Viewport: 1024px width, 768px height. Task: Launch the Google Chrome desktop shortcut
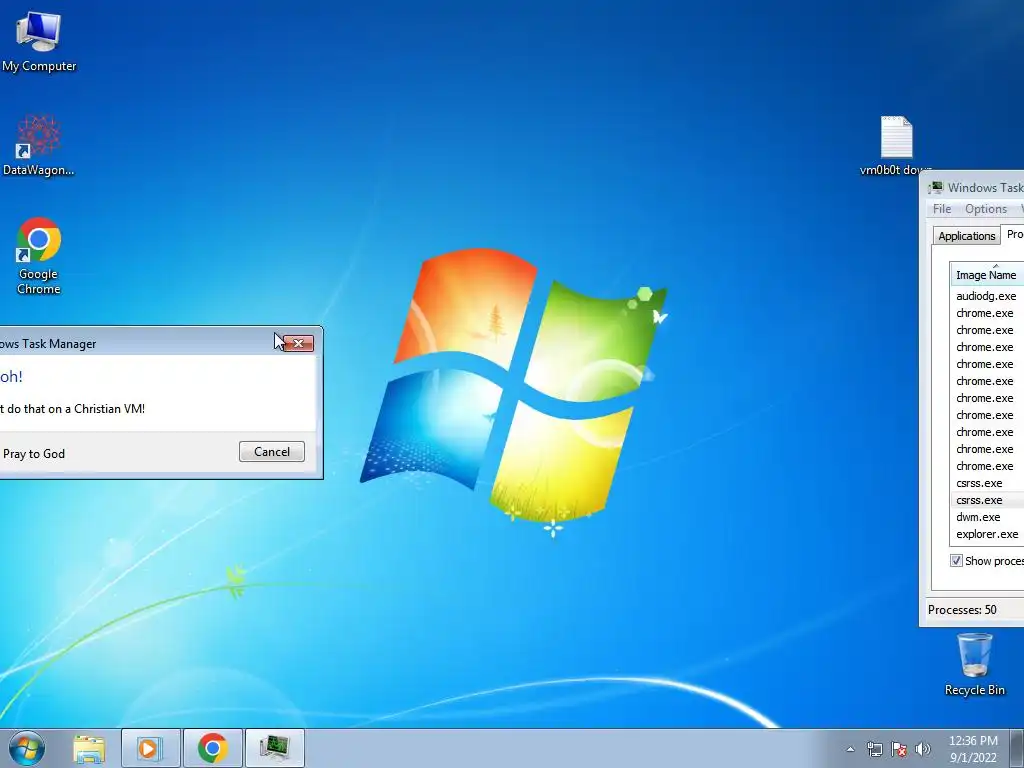pyautogui.click(x=39, y=255)
